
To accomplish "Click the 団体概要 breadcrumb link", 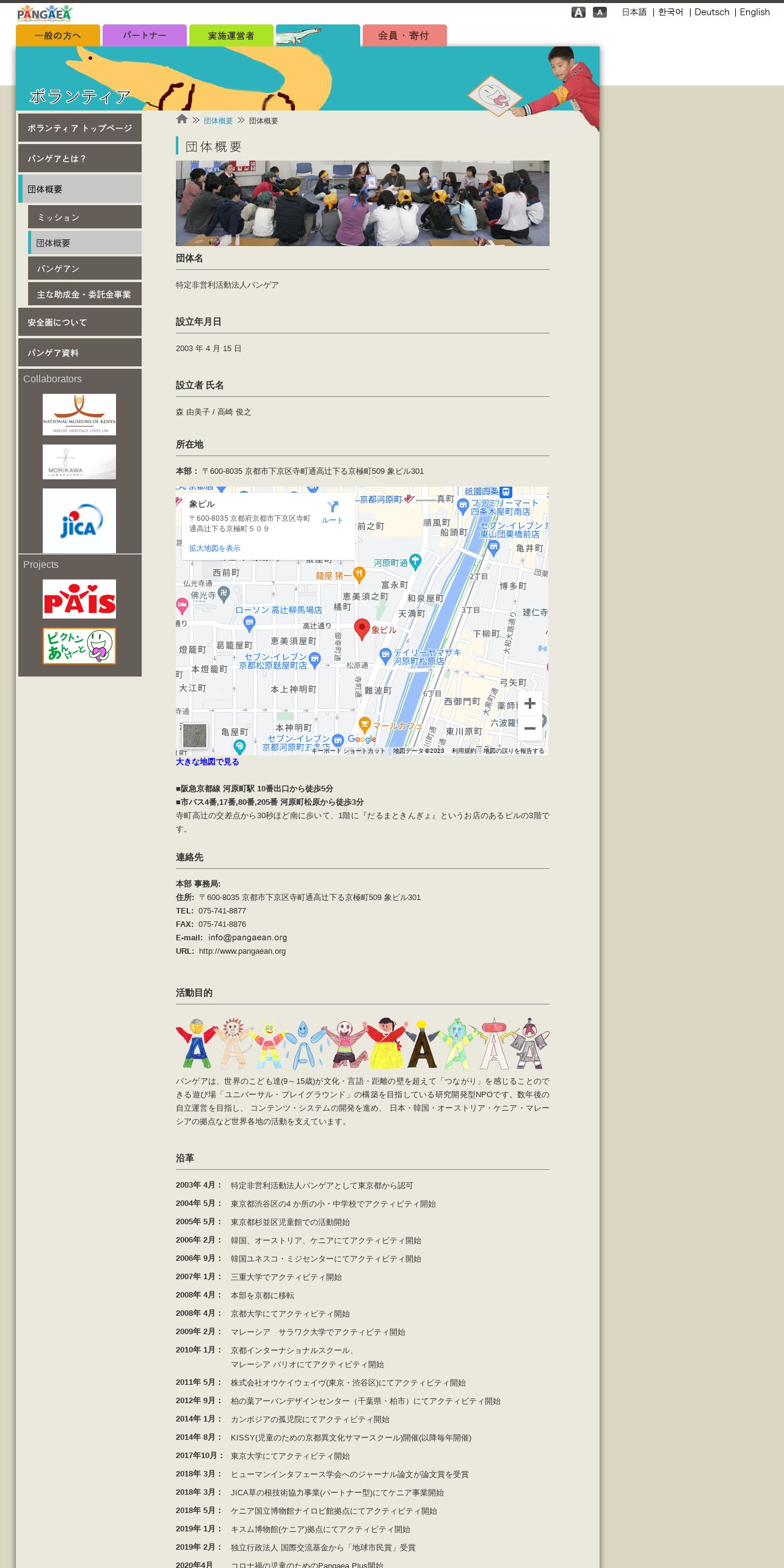I will [218, 121].
